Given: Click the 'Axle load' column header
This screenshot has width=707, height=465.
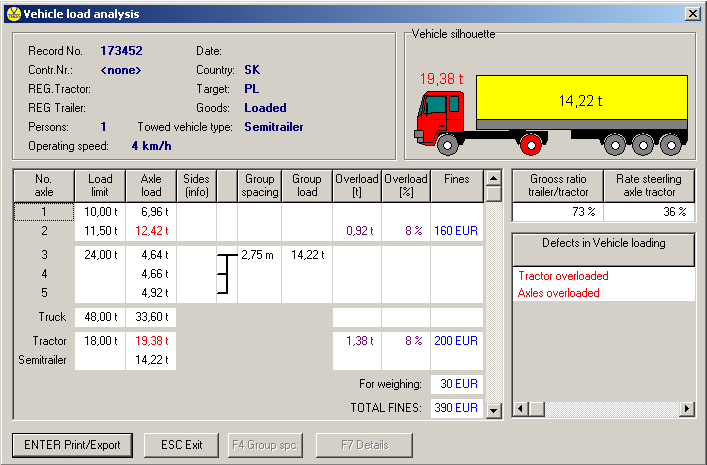Looking at the screenshot, I should pyautogui.click(x=151, y=185).
